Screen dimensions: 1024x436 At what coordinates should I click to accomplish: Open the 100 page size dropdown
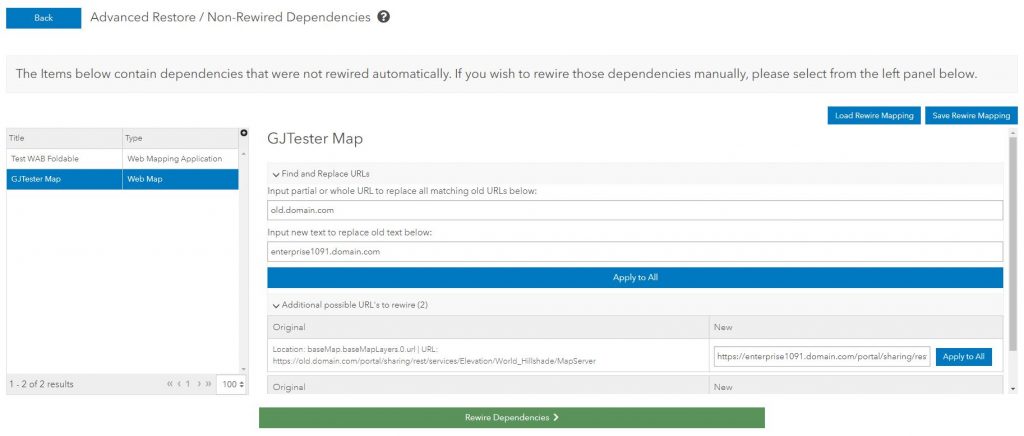231,384
